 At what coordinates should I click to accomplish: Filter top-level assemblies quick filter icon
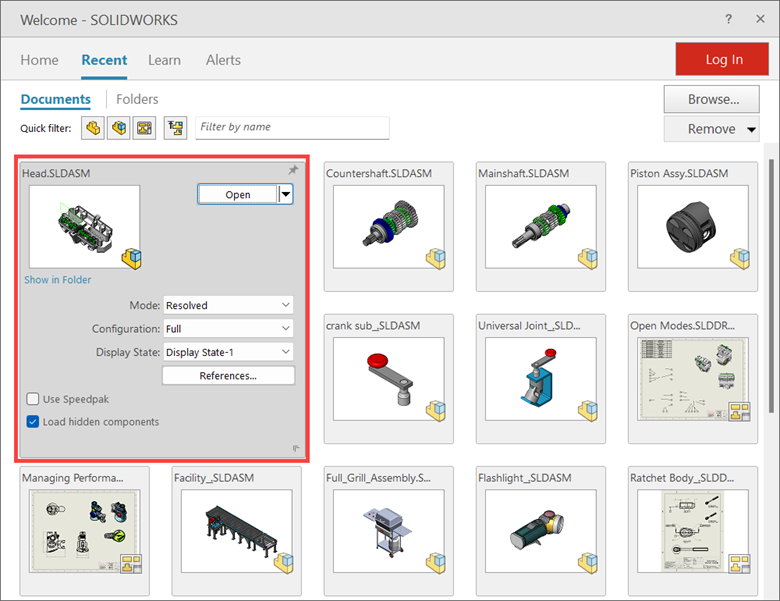[176, 128]
